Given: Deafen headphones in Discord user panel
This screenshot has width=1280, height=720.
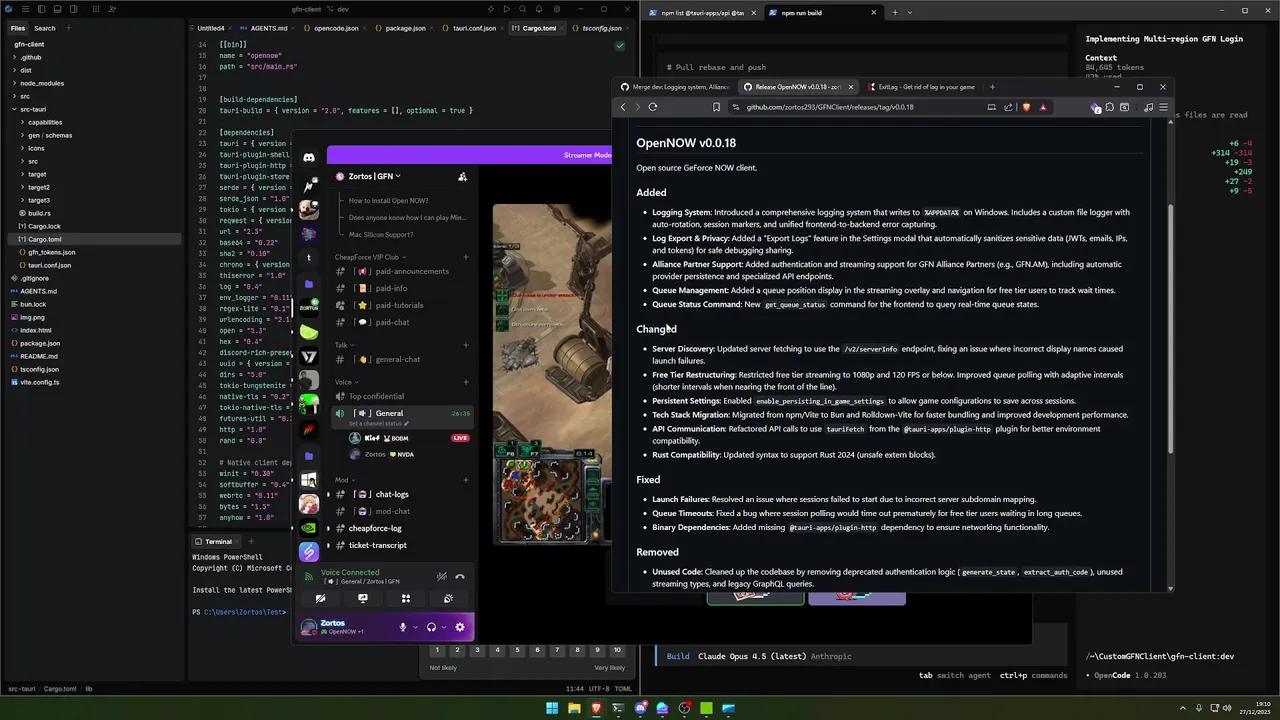Looking at the screenshot, I should click(x=431, y=627).
